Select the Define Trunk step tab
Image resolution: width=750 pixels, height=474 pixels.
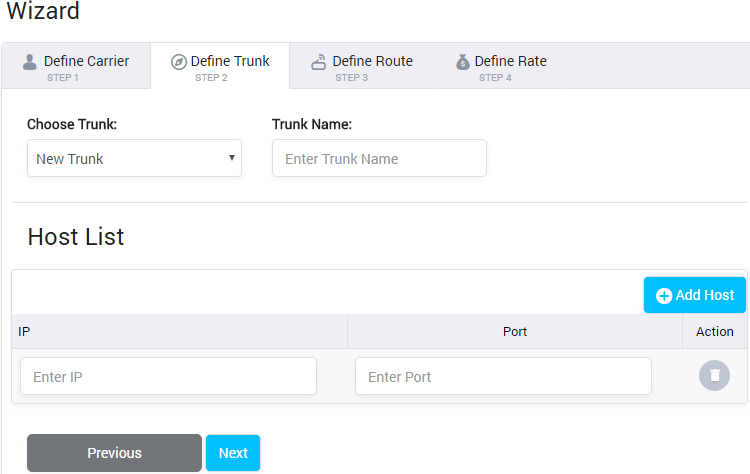coord(220,66)
